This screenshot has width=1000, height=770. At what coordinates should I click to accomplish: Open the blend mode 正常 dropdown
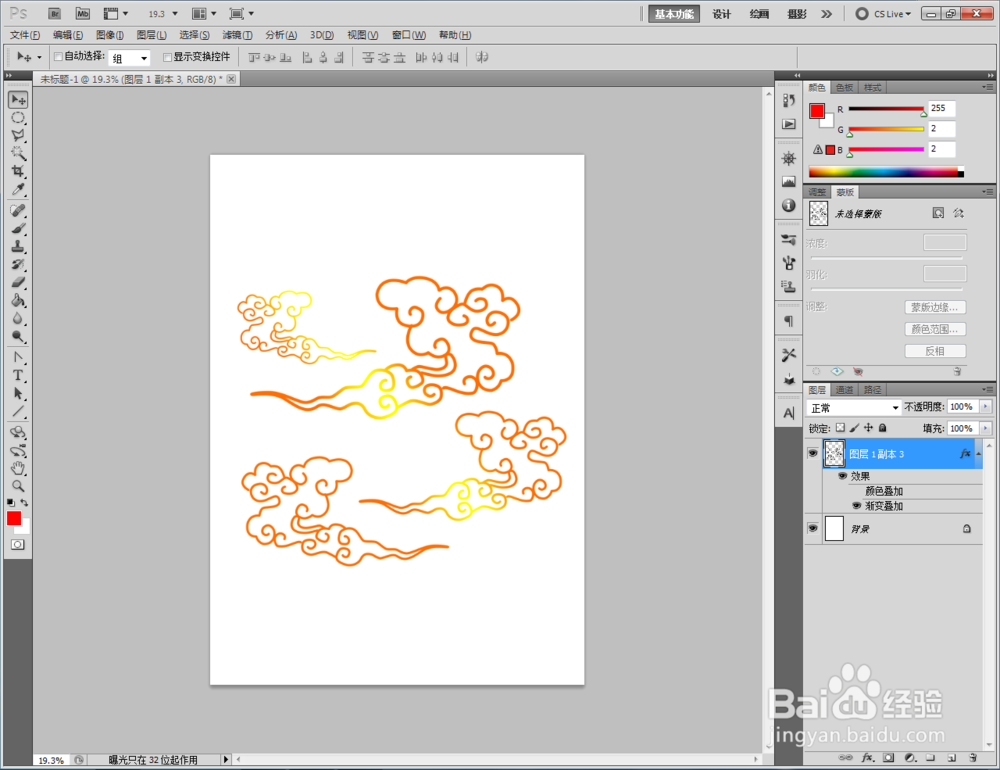pyautogui.click(x=853, y=408)
